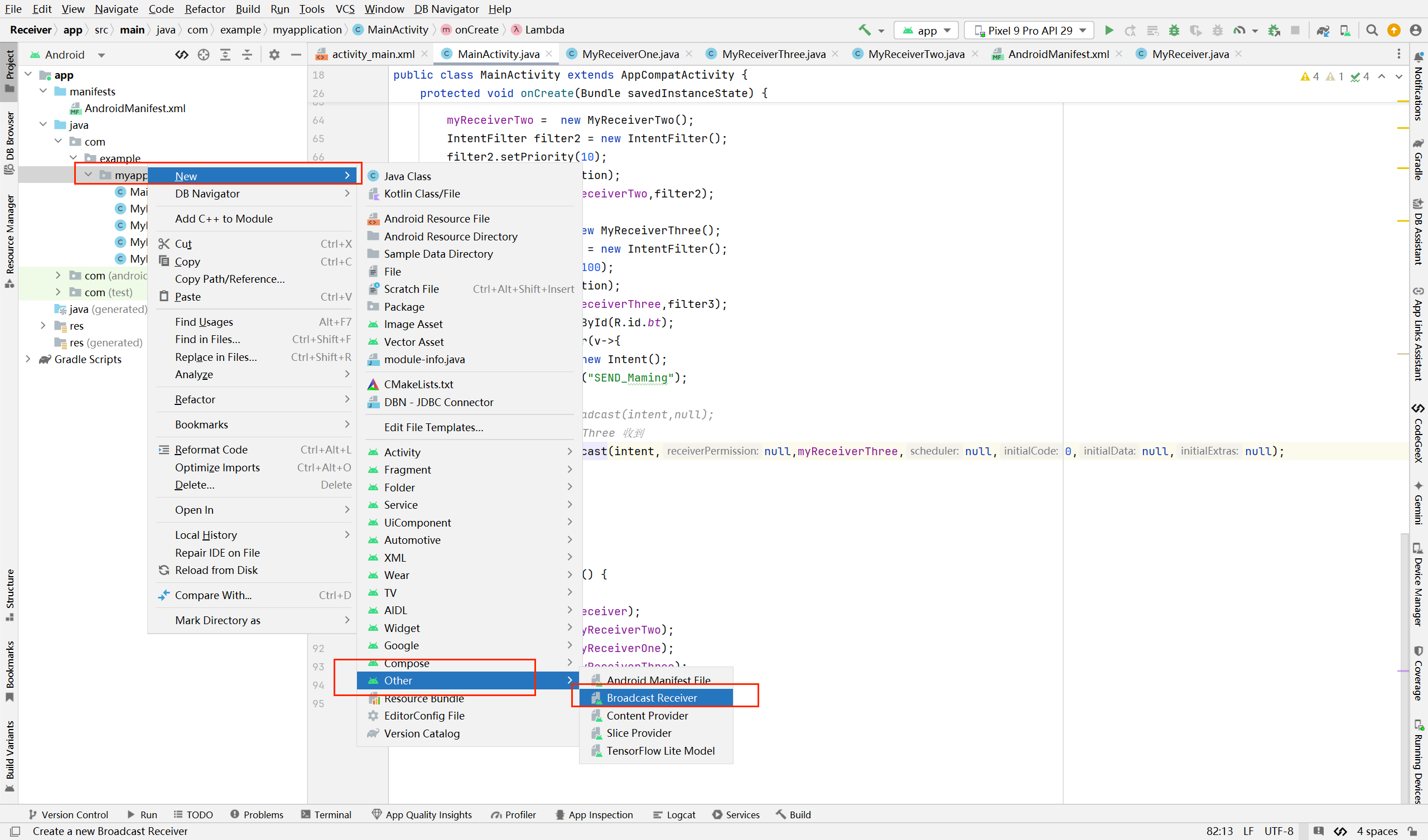Expand the Gradle Scripts tree node

click(28, 359)
